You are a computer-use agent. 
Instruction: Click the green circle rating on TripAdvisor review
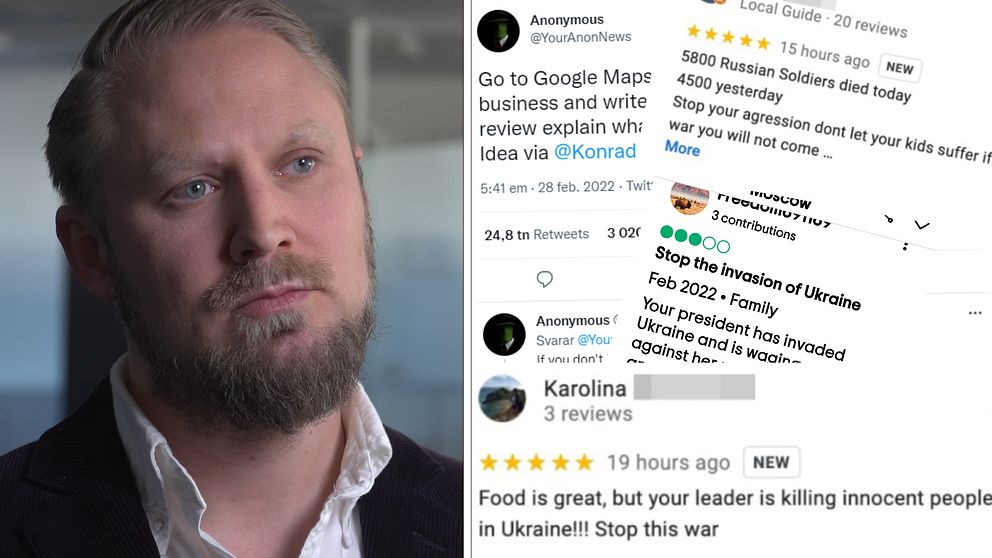click(695, 239)
